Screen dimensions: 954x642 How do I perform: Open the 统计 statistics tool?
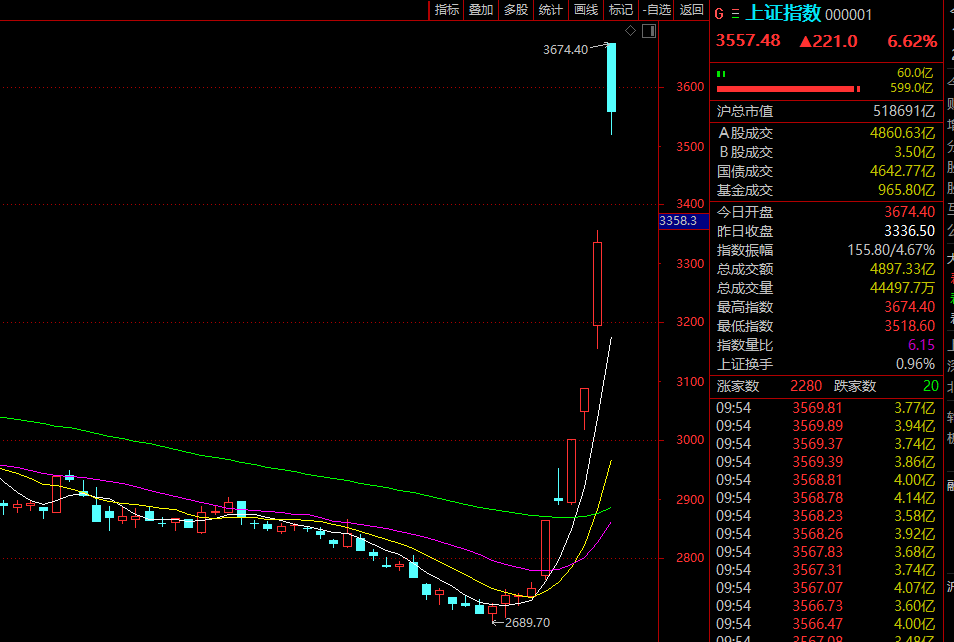coord(551,10)
